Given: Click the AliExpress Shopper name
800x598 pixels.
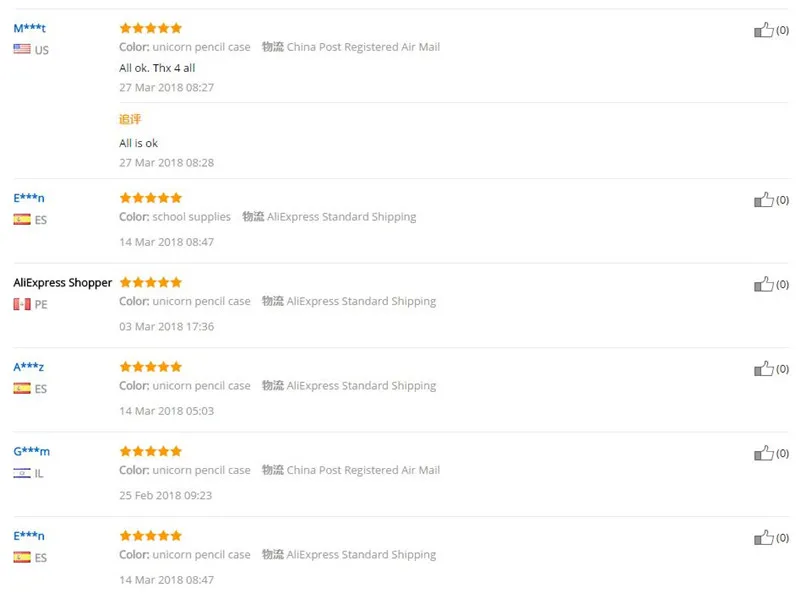Looking at the screenshot, I should (x=62, y=283).
